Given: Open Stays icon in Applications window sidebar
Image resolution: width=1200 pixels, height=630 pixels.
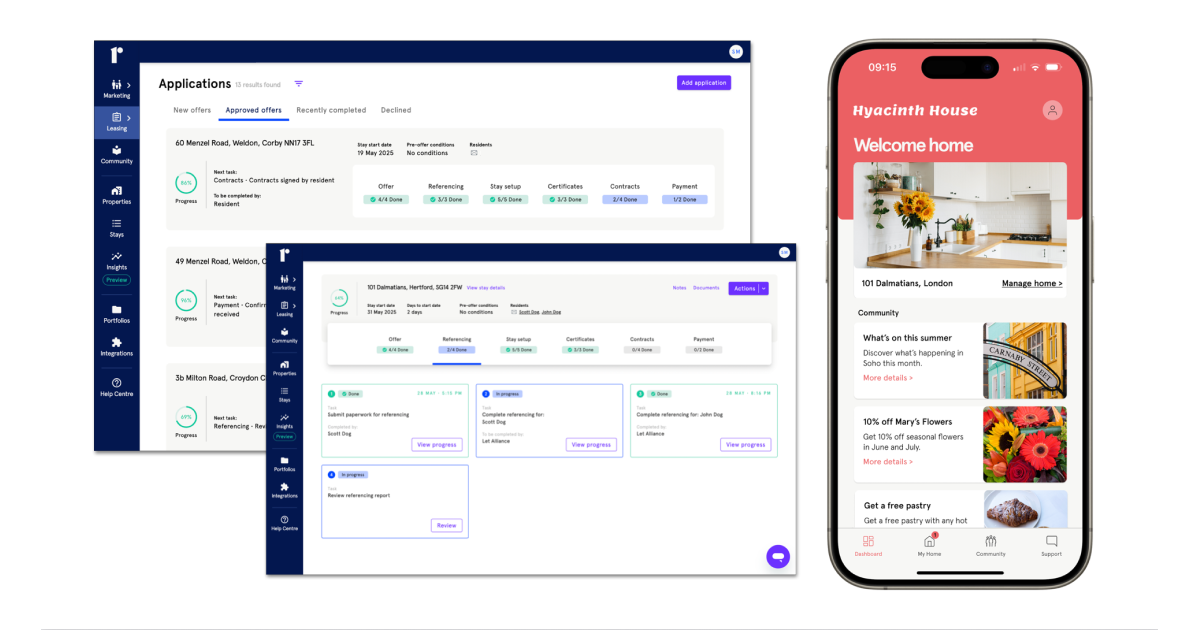Looking at the screenshot, I should coord(117,223).
